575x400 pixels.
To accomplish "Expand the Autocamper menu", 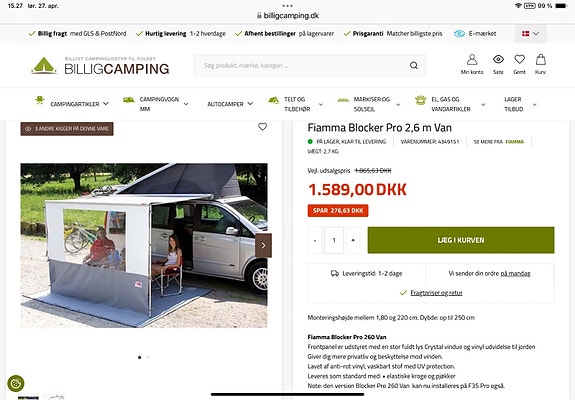I will [x=230, y=104].
